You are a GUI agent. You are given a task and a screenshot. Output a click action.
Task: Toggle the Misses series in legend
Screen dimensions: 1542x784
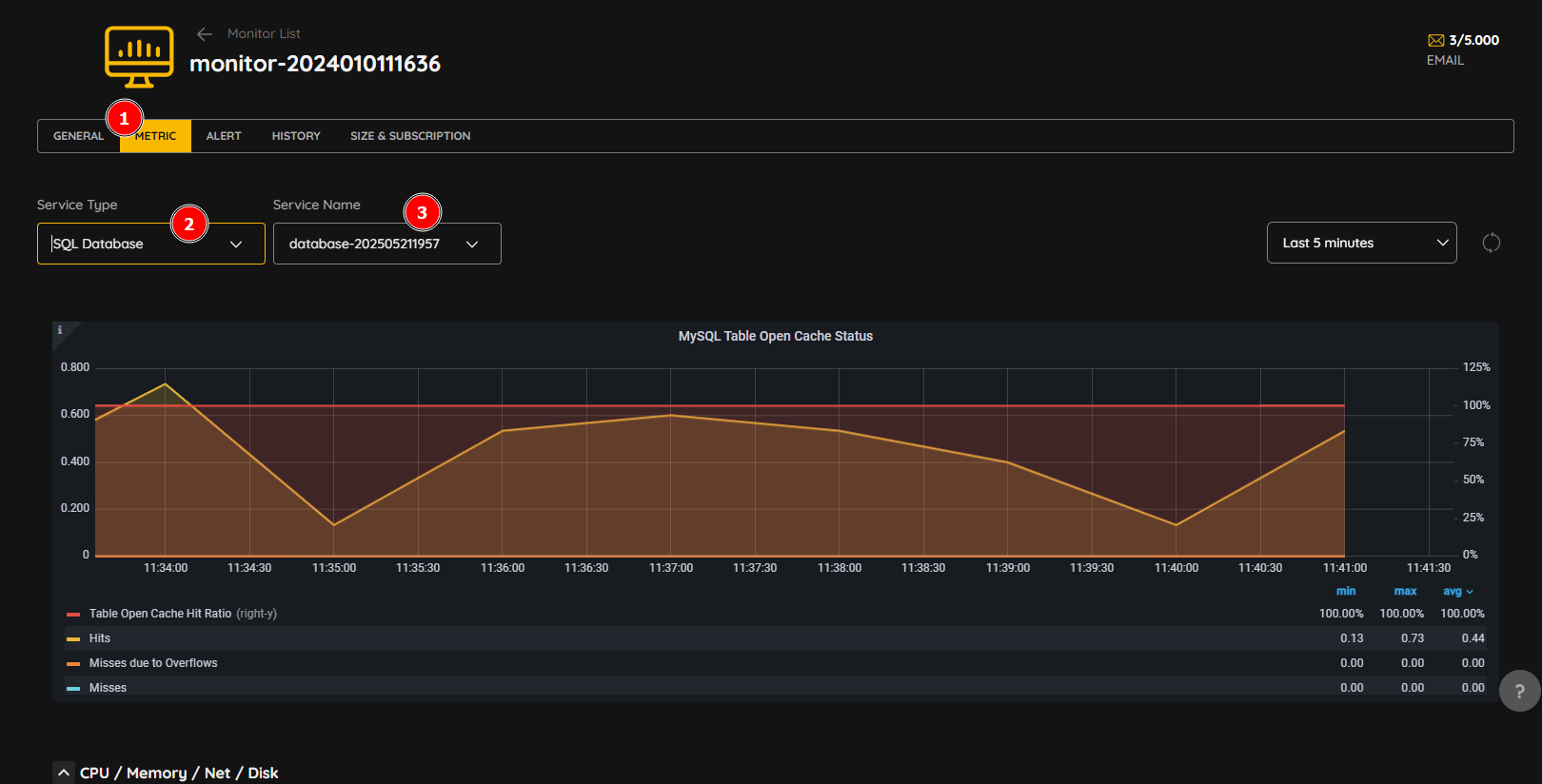108,688
